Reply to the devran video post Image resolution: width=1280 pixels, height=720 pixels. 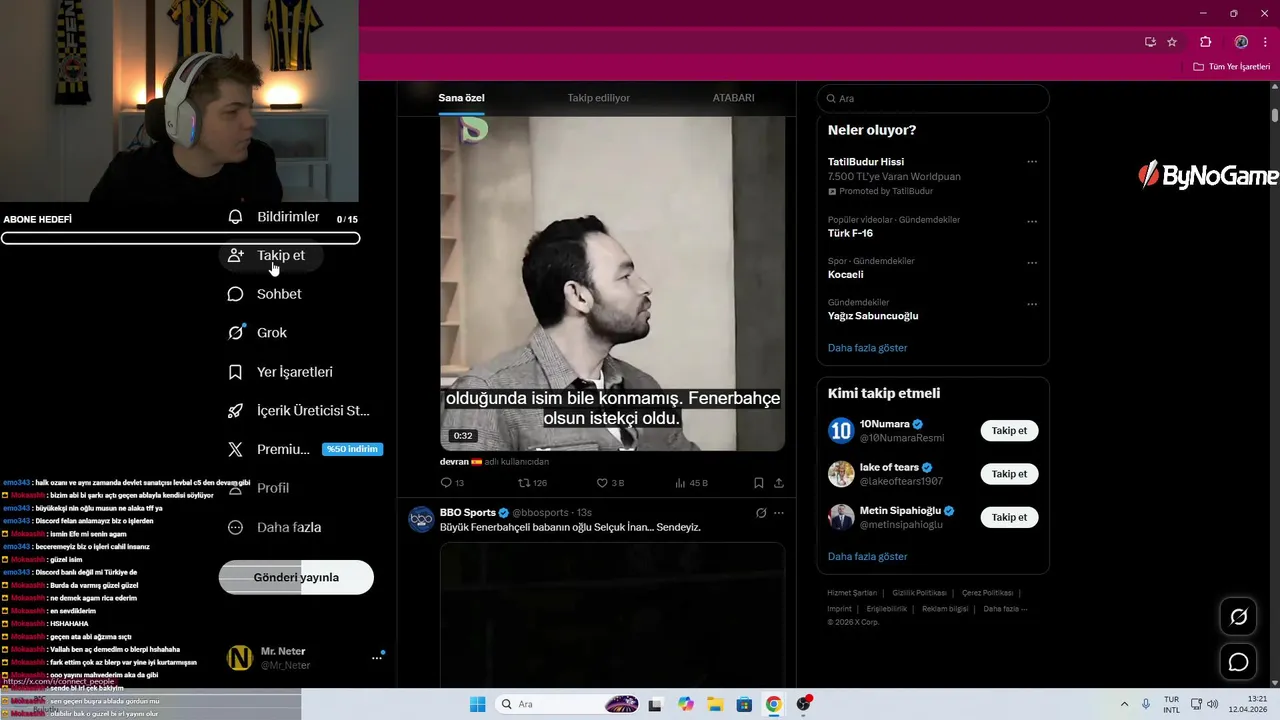point(452,483)
